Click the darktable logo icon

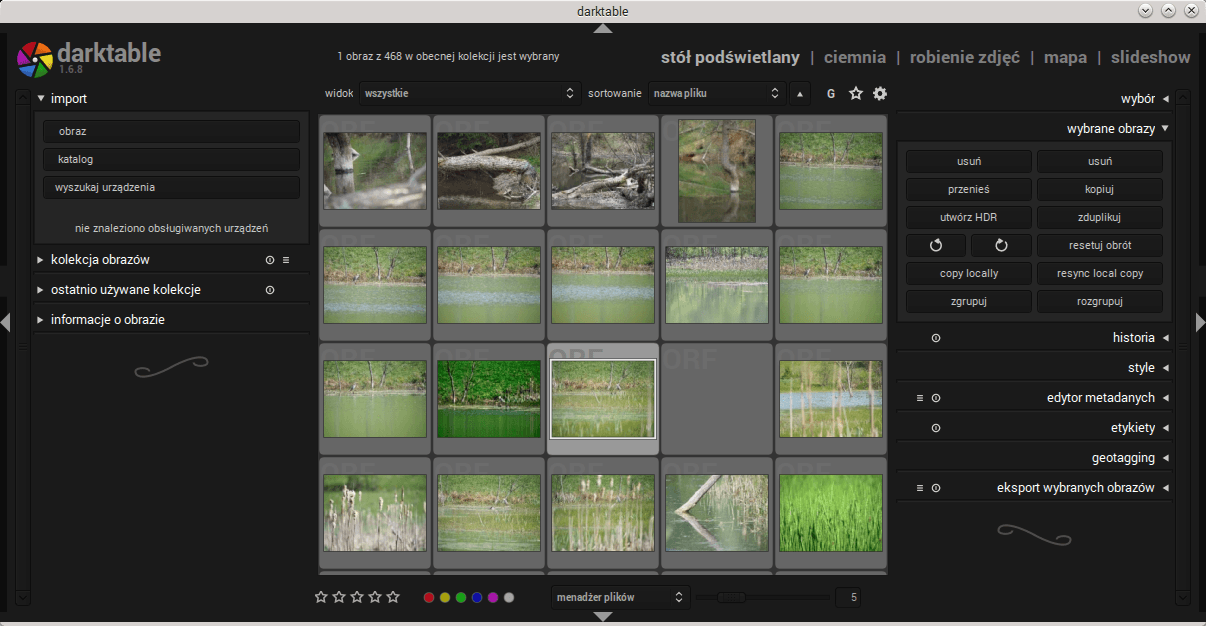[x=35, y=58]
